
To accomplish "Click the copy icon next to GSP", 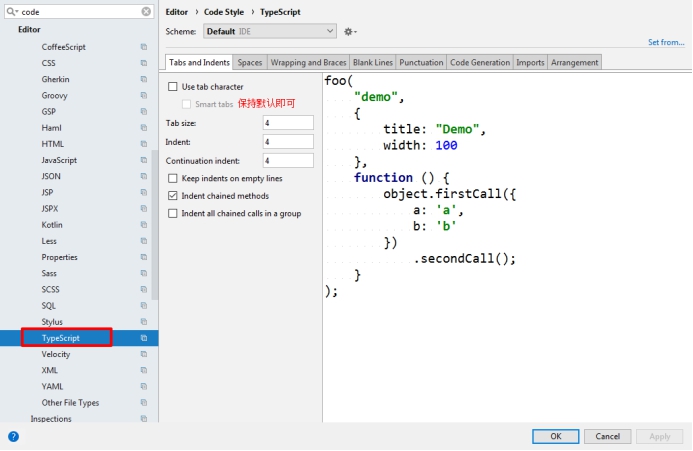I will coord(144,111).
